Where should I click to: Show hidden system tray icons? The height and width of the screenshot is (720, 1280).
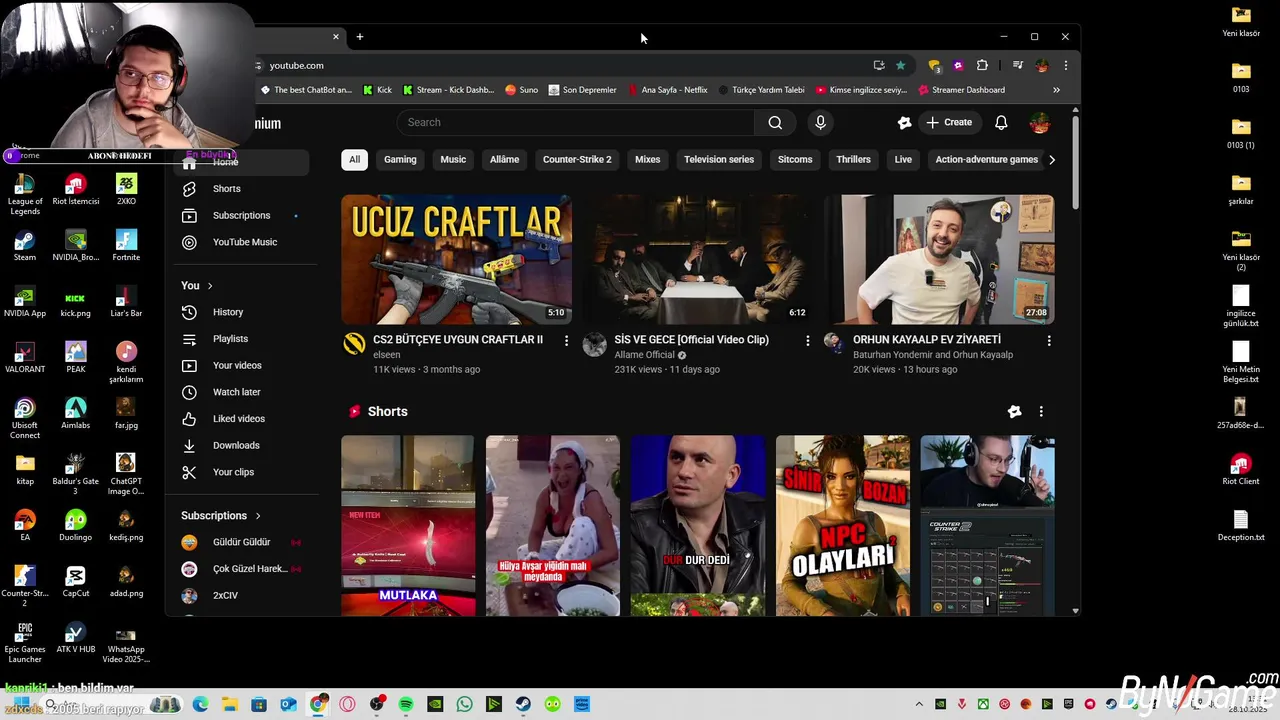tap(919, 704)
